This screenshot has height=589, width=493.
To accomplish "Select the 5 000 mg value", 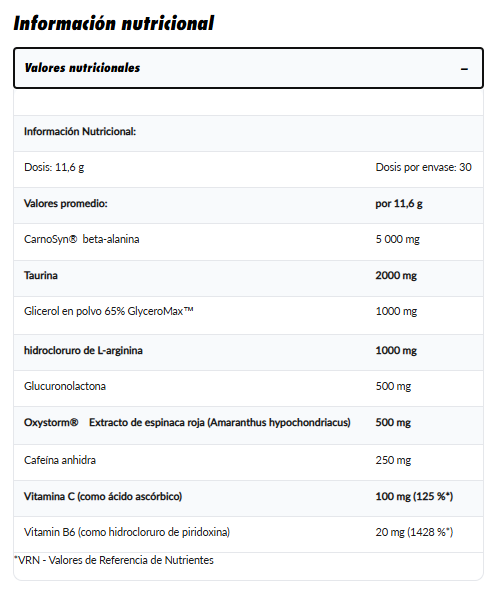I will click(x=398, y=239).
